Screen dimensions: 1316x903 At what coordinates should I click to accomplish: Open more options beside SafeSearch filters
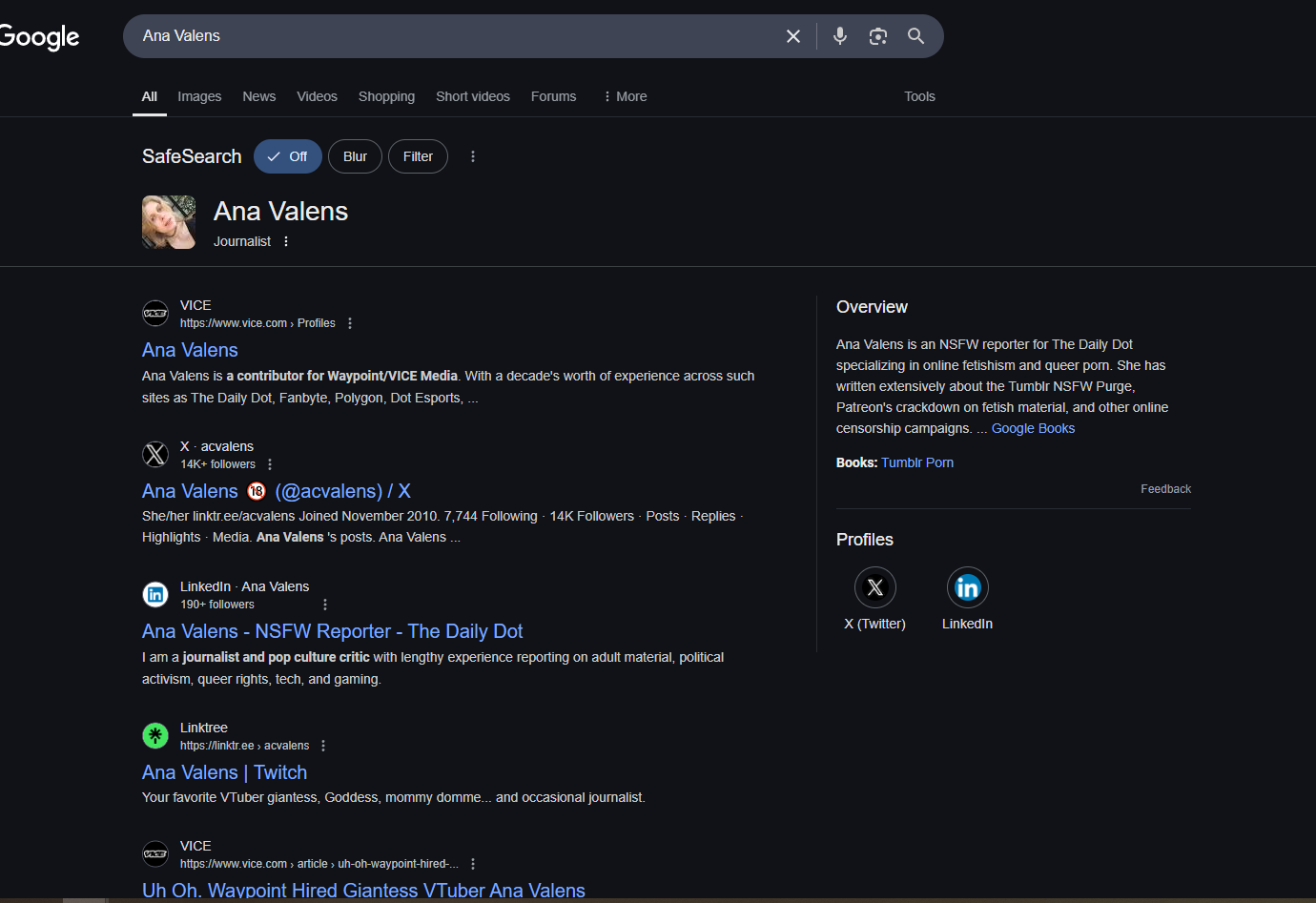tap(473, 156)
